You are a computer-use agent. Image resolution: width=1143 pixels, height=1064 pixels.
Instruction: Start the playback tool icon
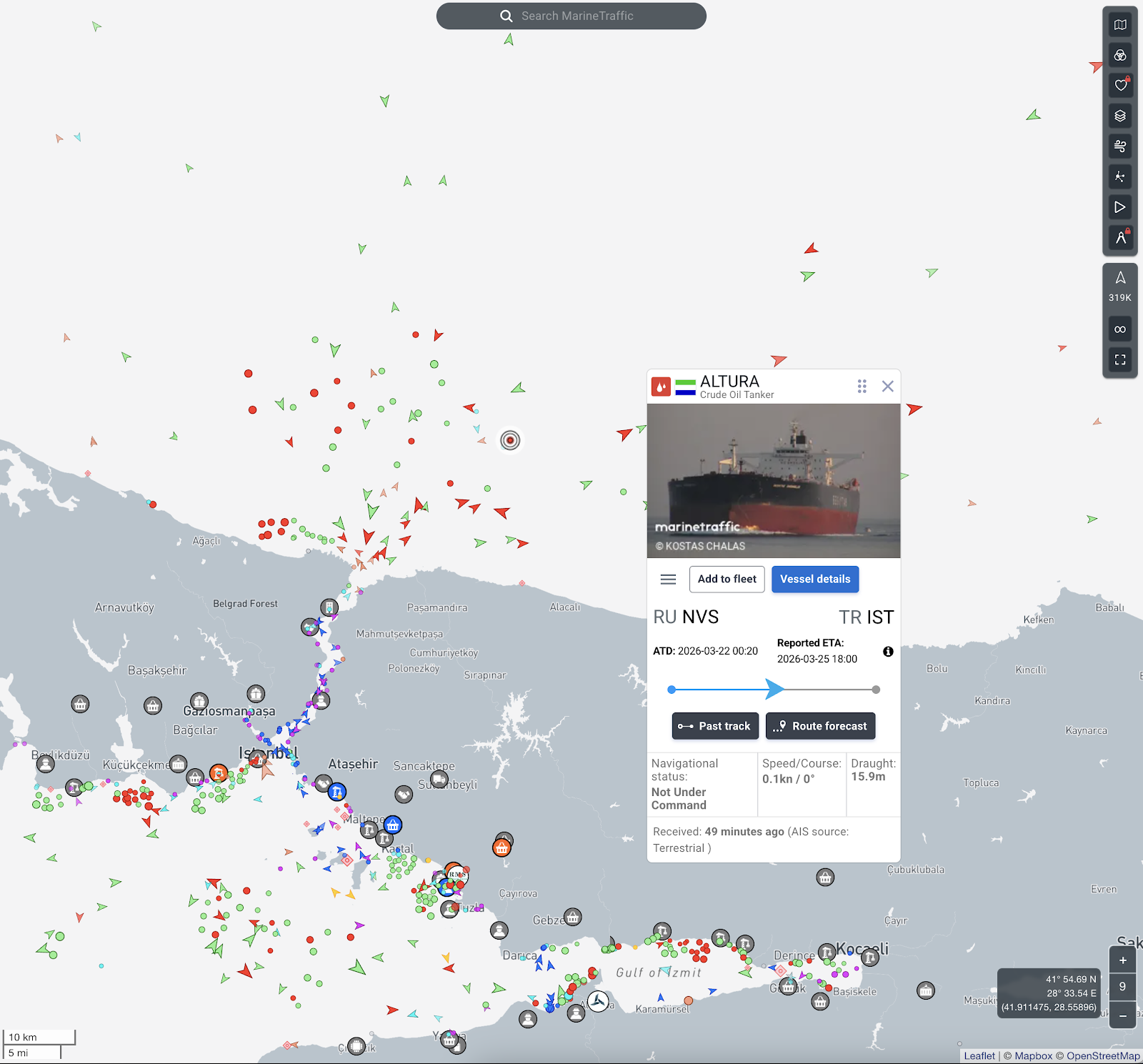1120,207
